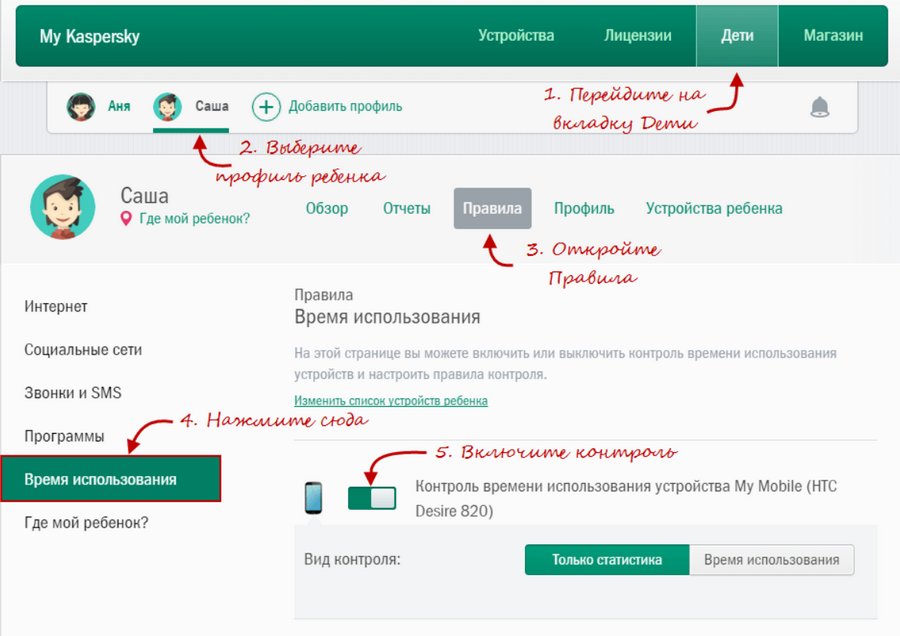Click the HTC mobile phone device icon
This screenshot has width=900, height=636.
[x=313, y=498]
